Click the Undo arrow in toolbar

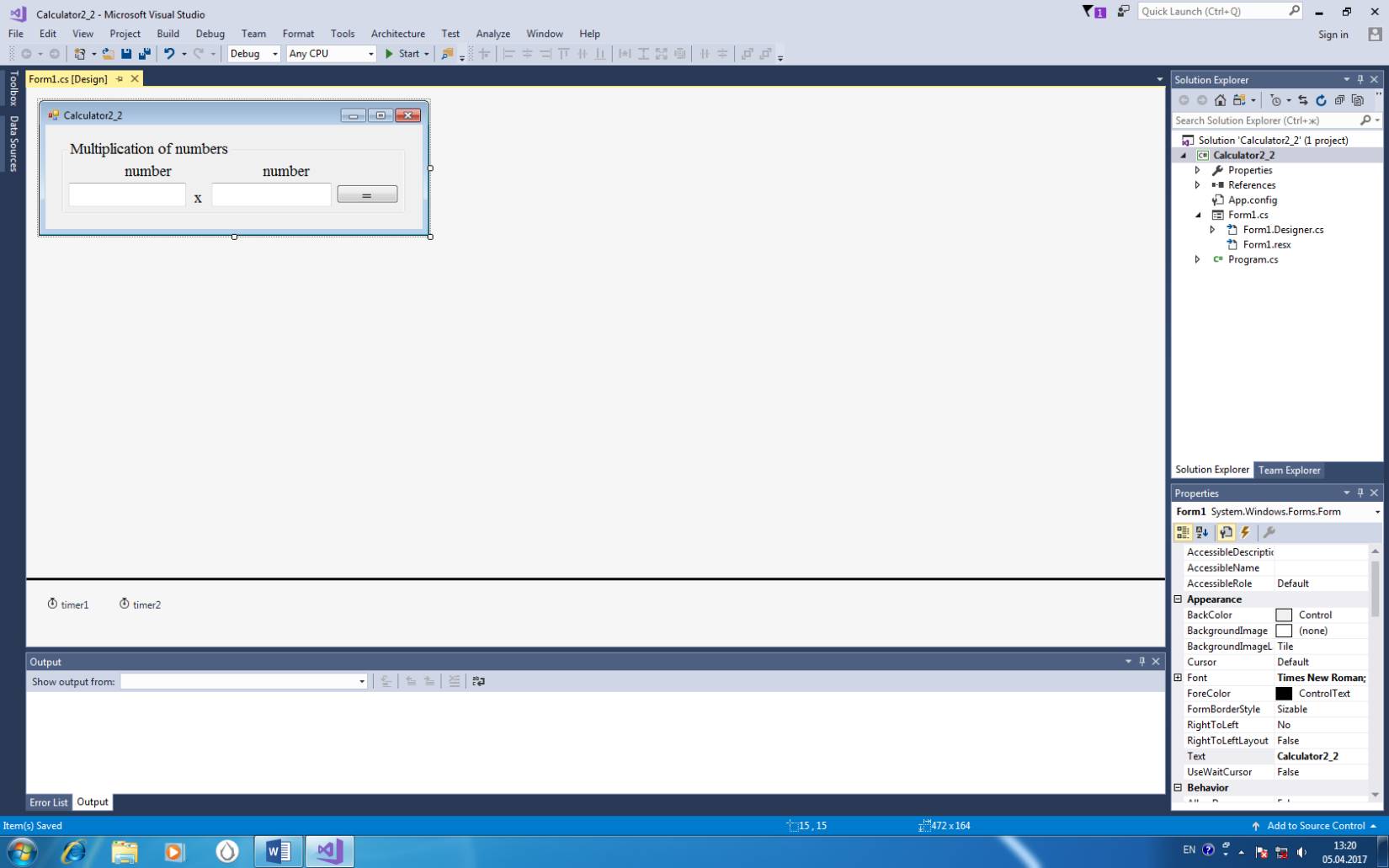coord(169,54)
